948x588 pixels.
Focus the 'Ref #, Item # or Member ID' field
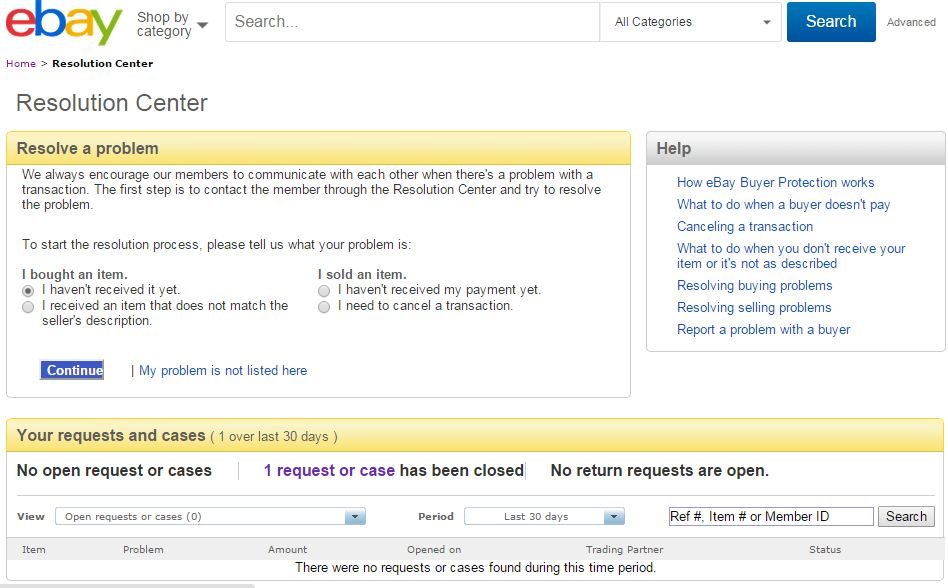click(x=771, y=516)
